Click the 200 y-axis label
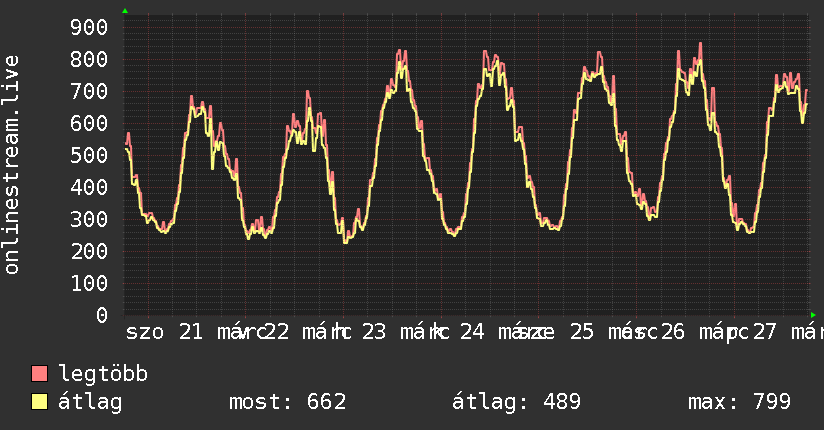This screenshot has height=430, width=824. tap(89, 251)
